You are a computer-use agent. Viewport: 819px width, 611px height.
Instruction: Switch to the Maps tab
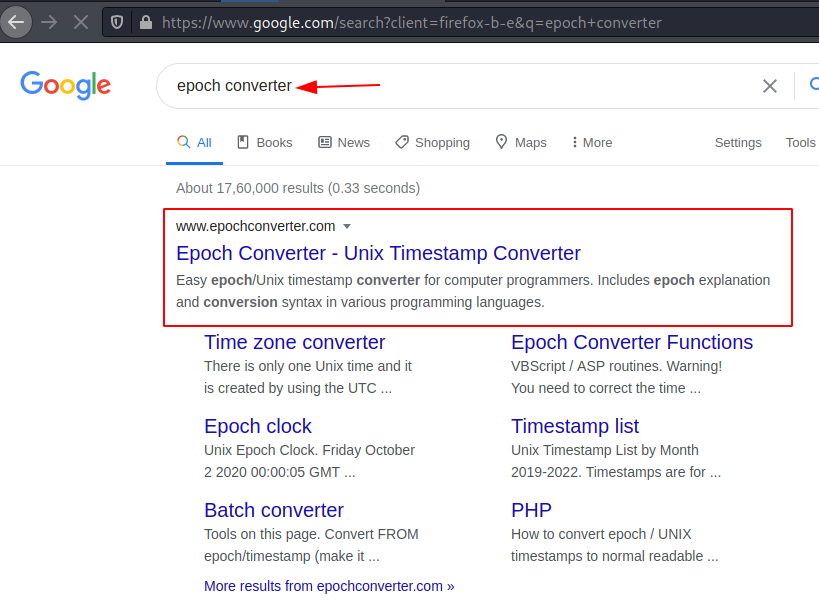521,143
